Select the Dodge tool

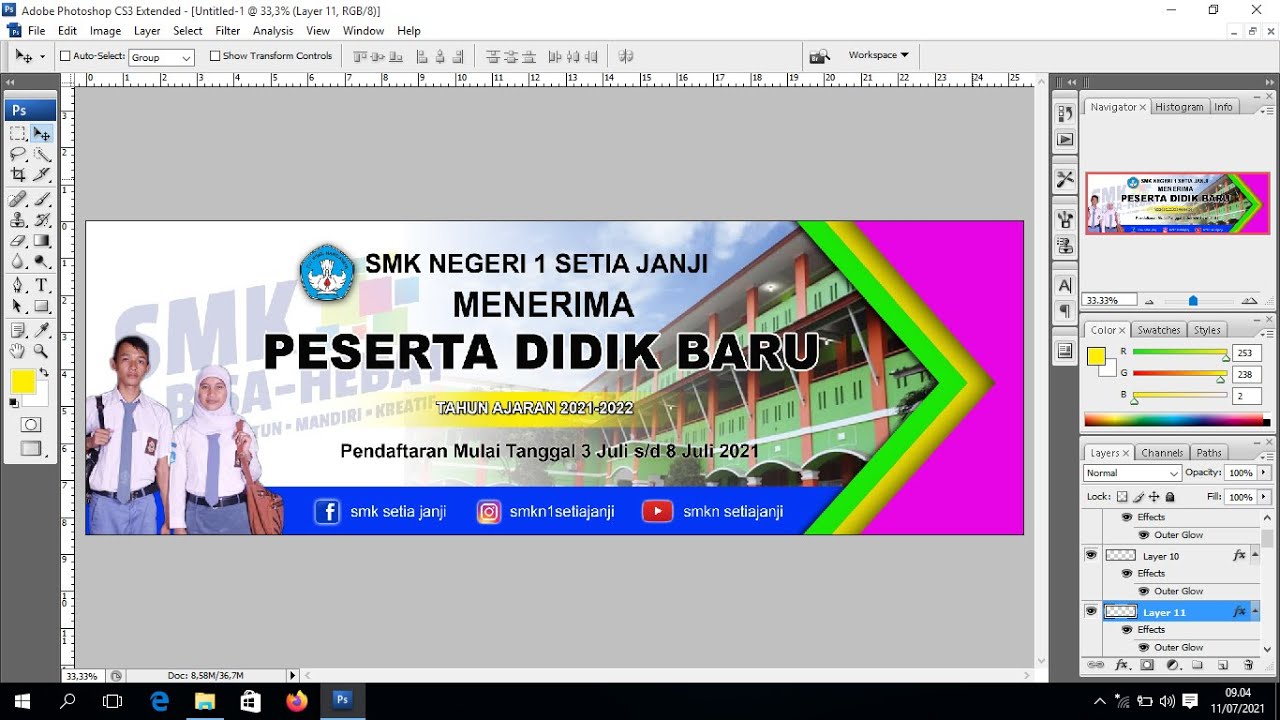(x=42, y=262)
